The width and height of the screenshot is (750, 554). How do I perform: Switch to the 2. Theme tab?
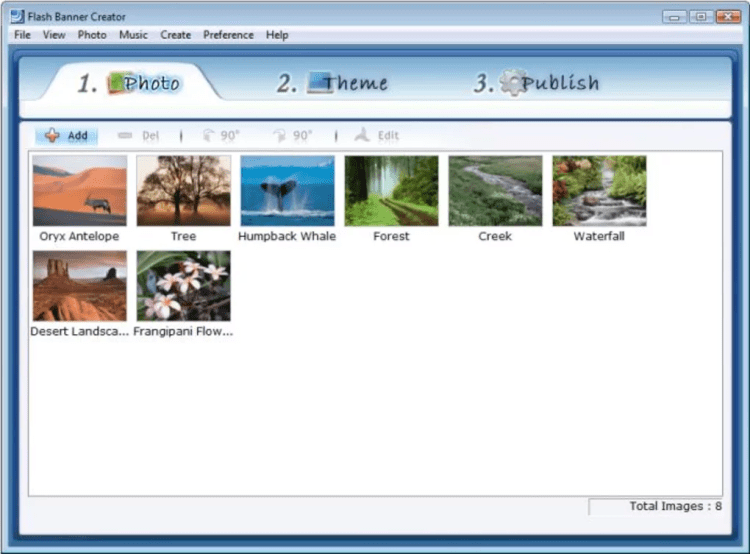pos(333,83)
